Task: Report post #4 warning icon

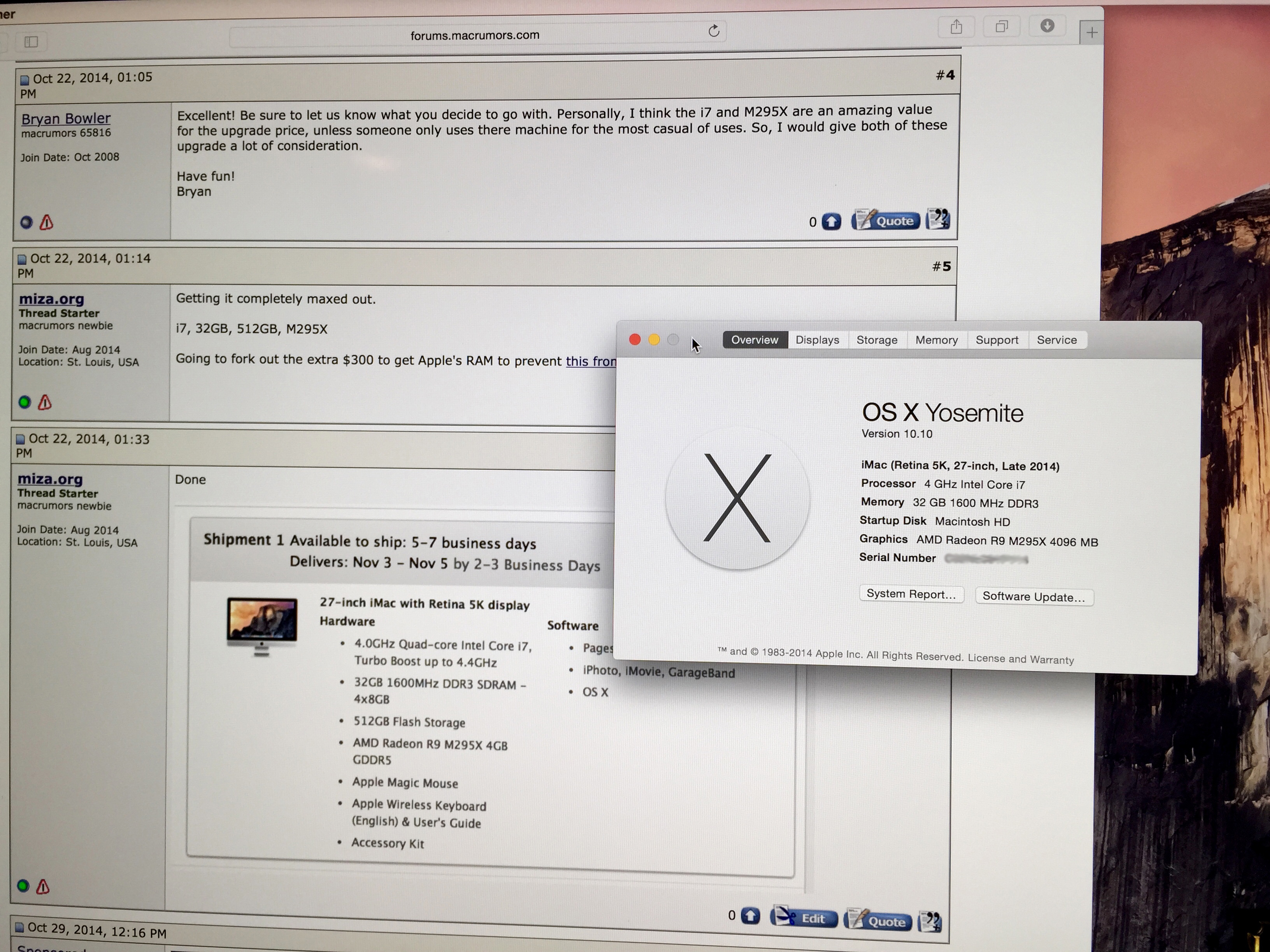Action: 47,222
